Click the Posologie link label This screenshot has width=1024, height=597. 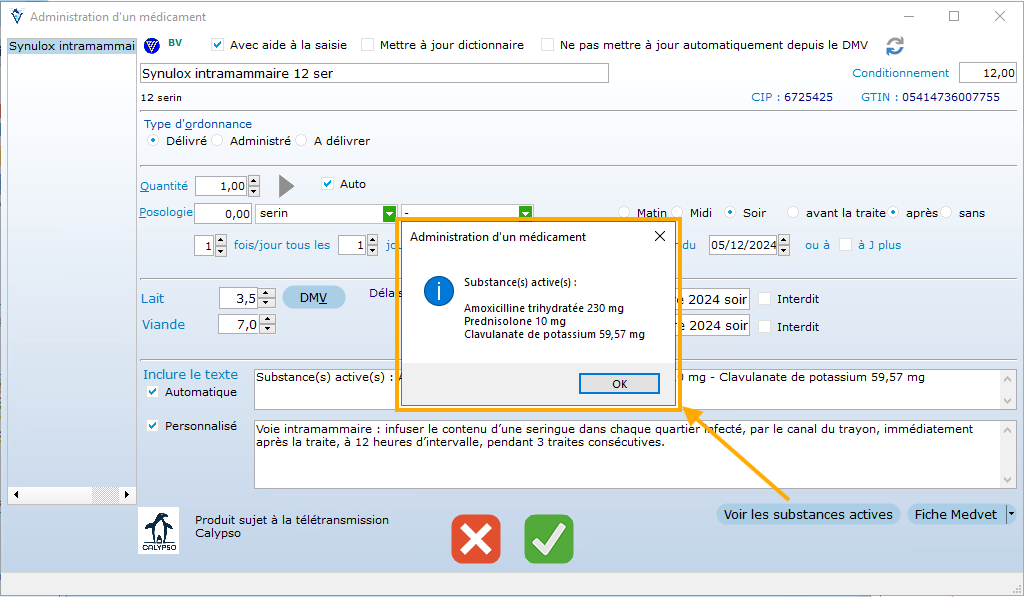(x=166, y=212)
